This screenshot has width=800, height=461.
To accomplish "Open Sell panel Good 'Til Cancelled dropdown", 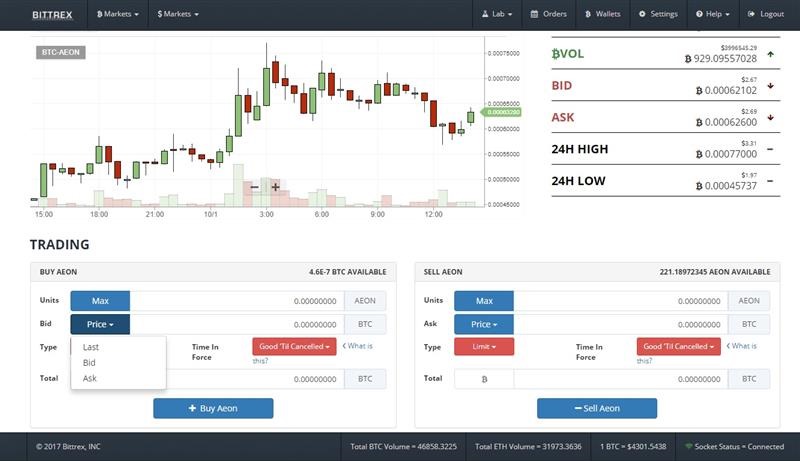I will [679, 346].
